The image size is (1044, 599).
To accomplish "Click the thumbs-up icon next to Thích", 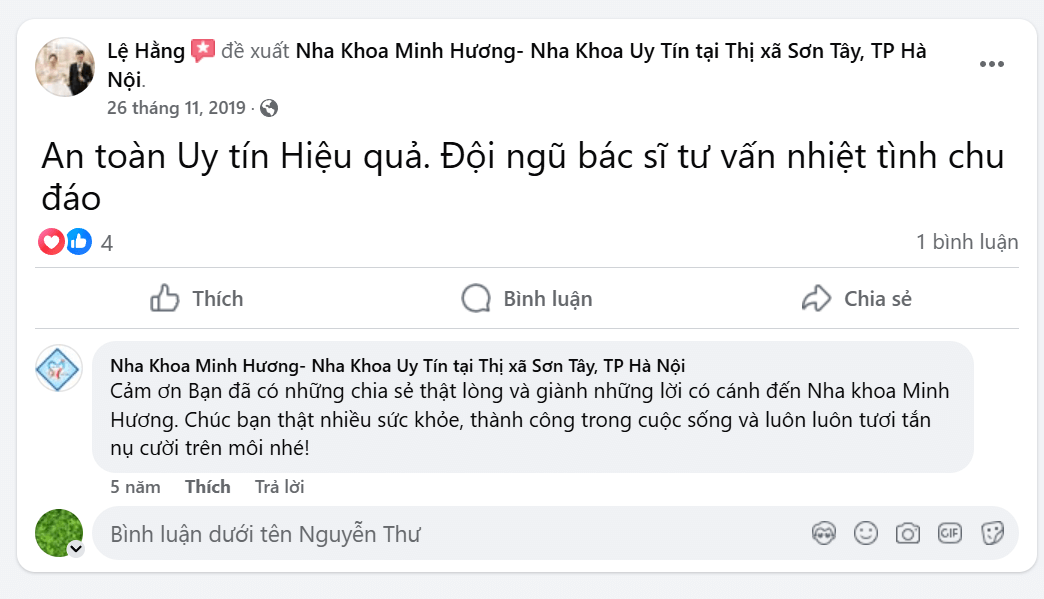I will tap(163, 298).
